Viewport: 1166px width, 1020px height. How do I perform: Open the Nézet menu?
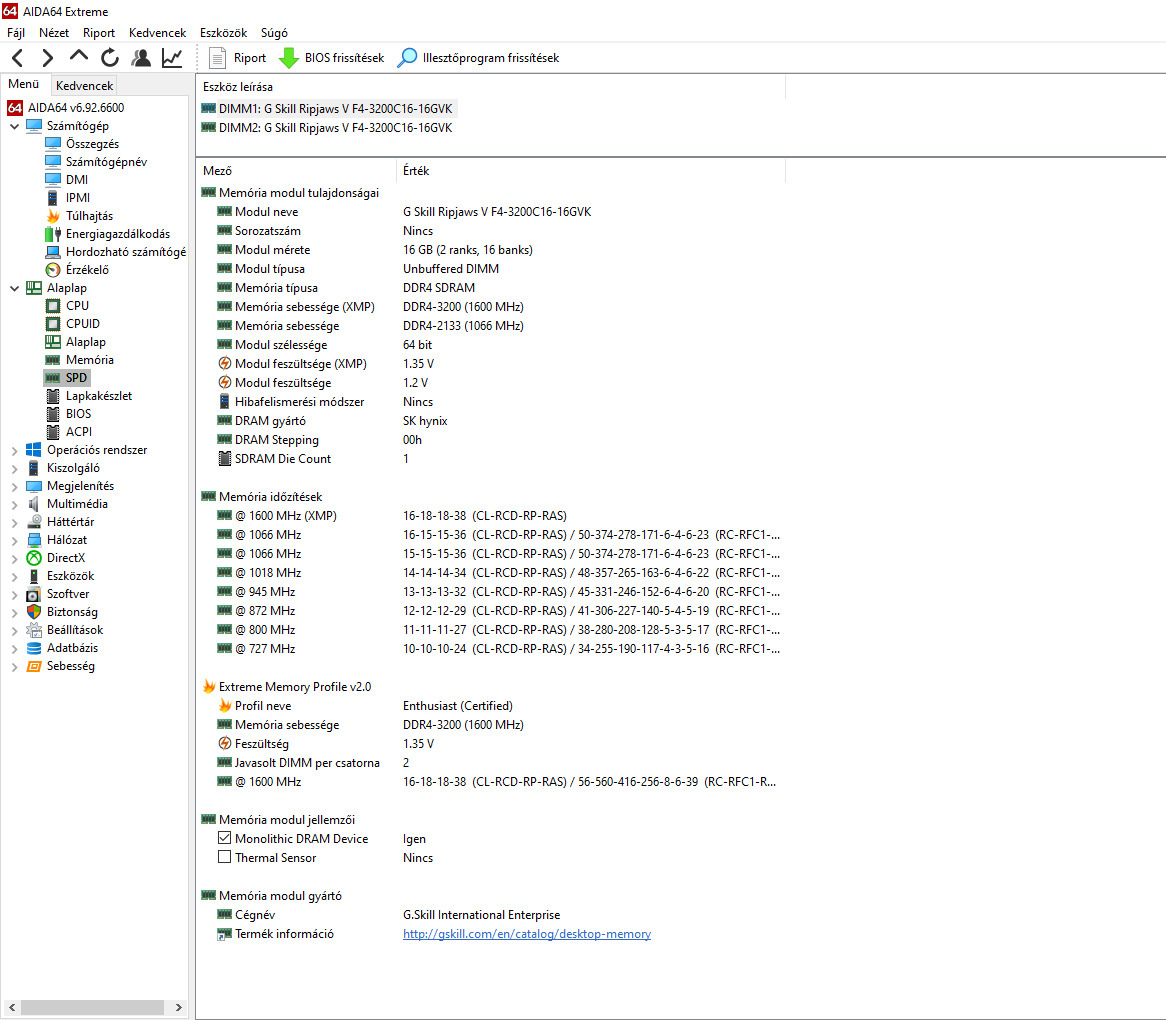click(54, 33)
